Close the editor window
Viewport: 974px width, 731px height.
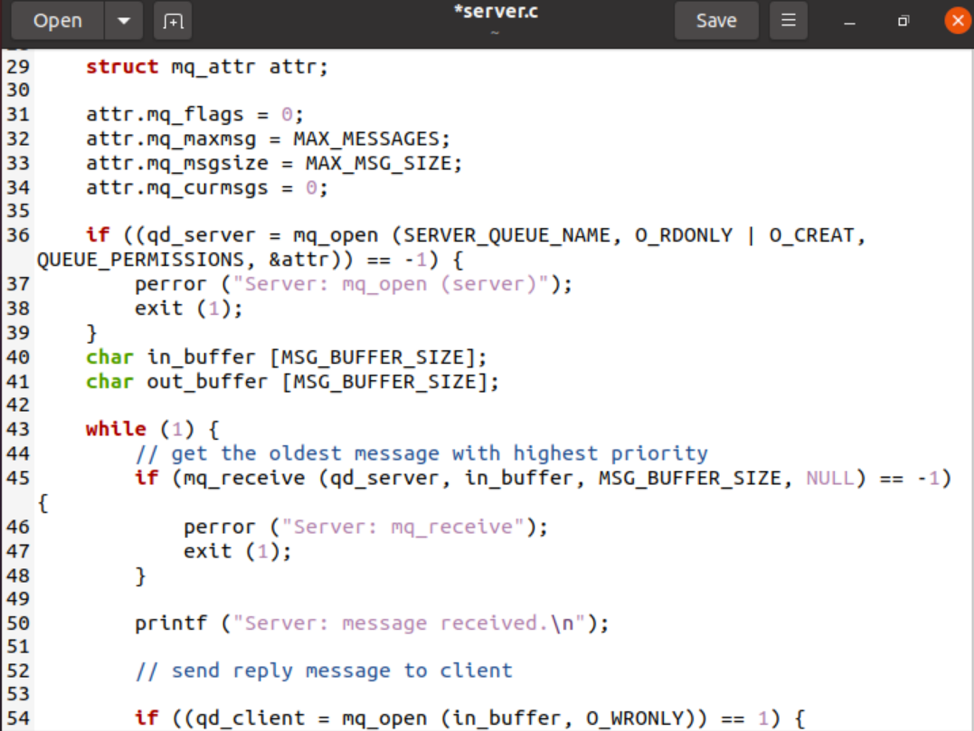[958, 20]
